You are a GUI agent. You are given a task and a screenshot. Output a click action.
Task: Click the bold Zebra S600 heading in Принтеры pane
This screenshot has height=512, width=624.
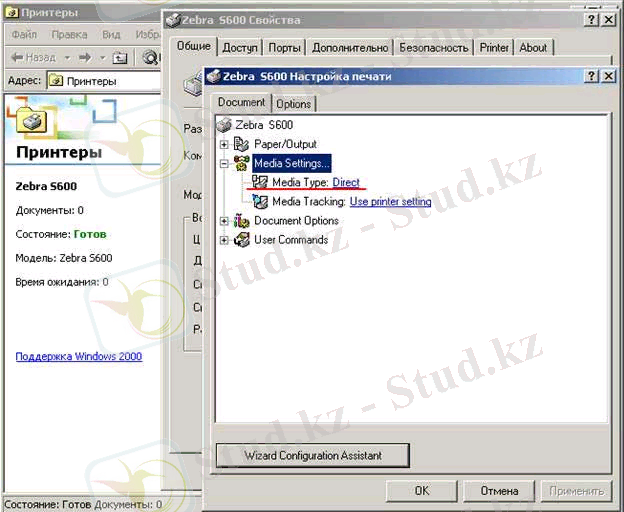pyautogui.click(x=46, y=186)
